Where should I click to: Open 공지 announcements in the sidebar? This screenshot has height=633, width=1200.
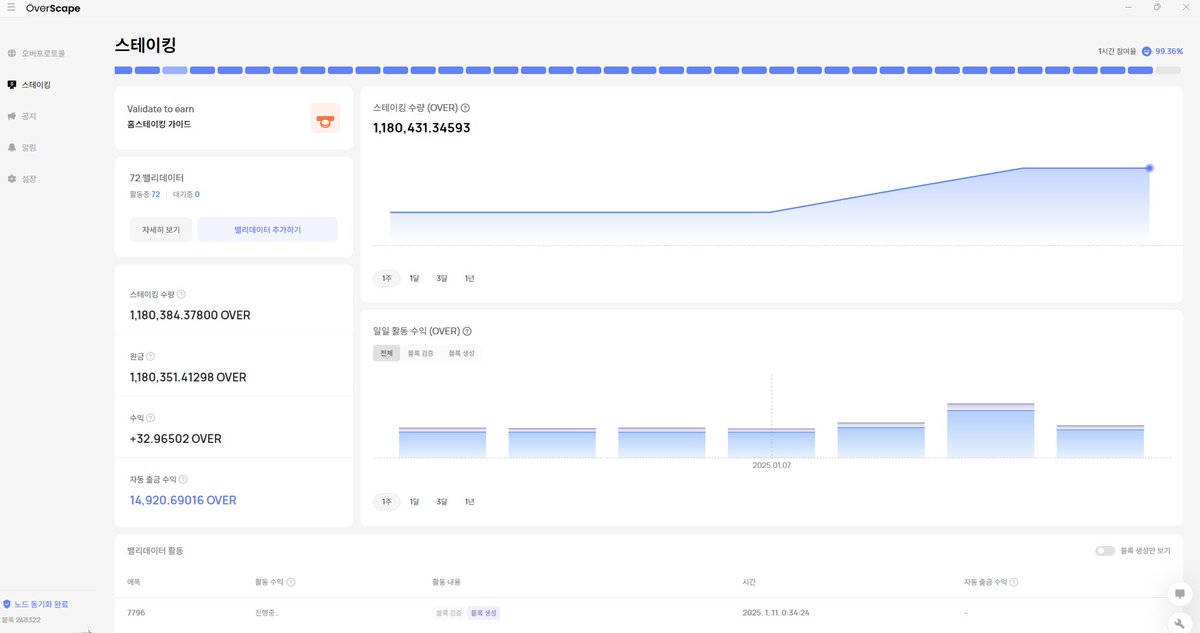pyautogui.click(x=22, y=116)
